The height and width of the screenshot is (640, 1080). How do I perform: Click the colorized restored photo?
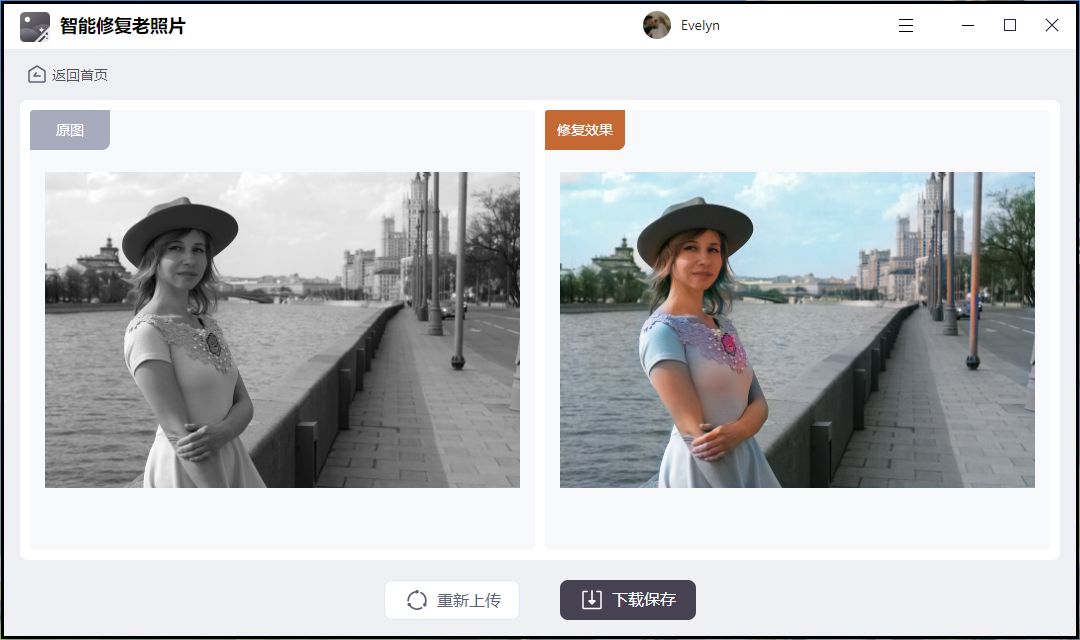pyautogui.click(x=797, y=330)
